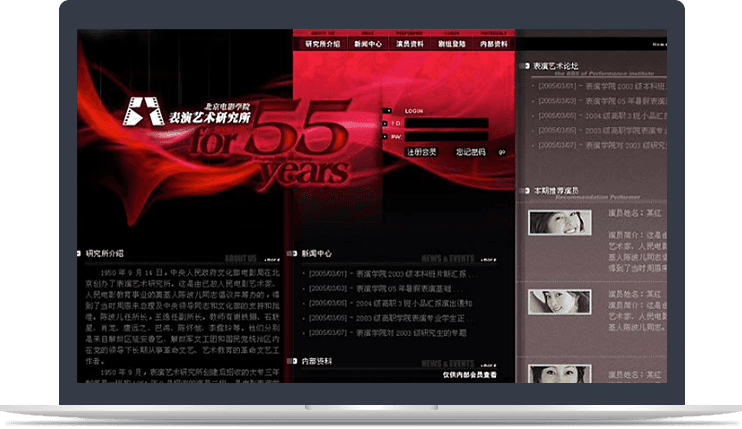
Task: Click the 新闻中心 section heading
Action: point(317,254)
